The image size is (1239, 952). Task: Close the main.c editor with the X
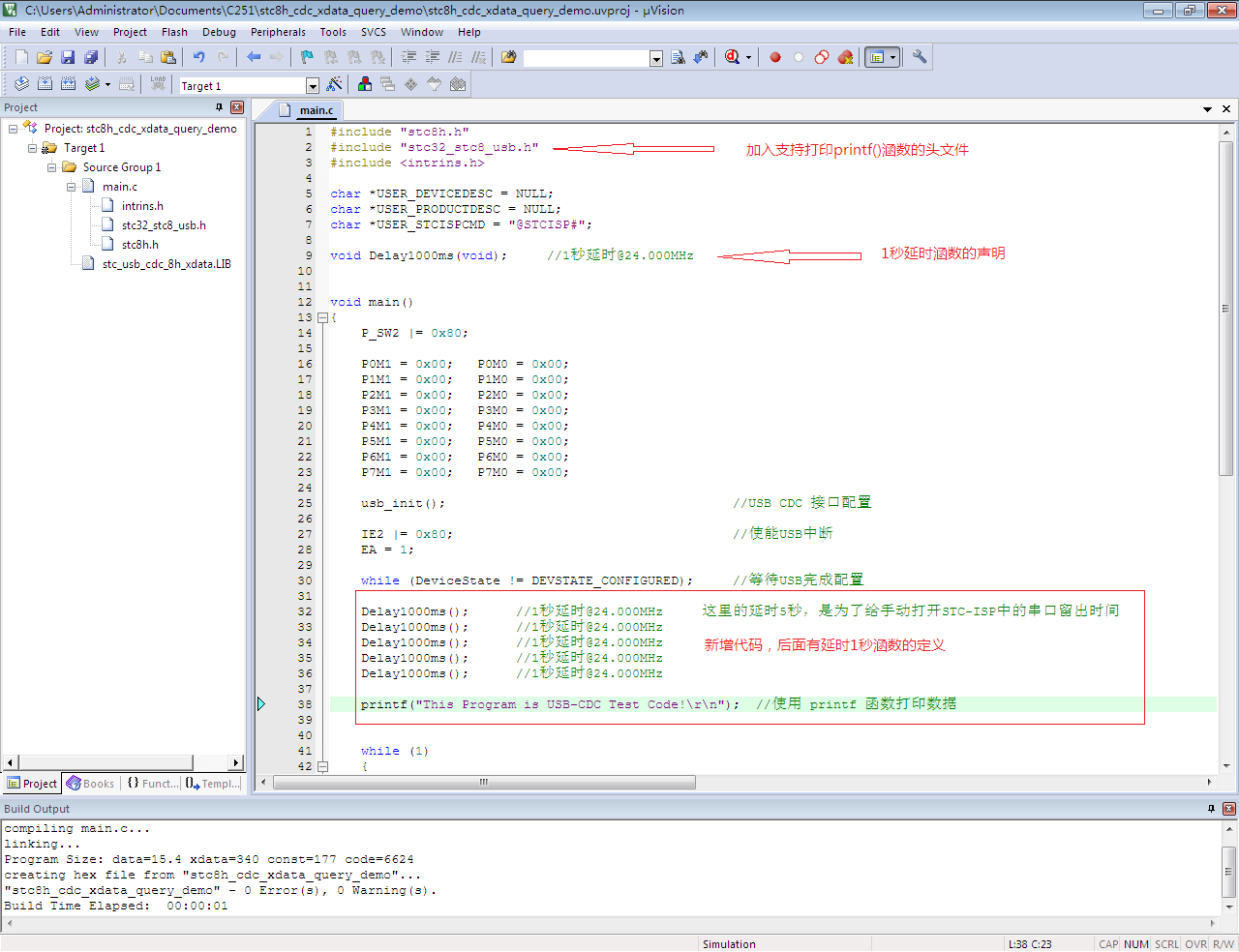[x=1226, y=109]
